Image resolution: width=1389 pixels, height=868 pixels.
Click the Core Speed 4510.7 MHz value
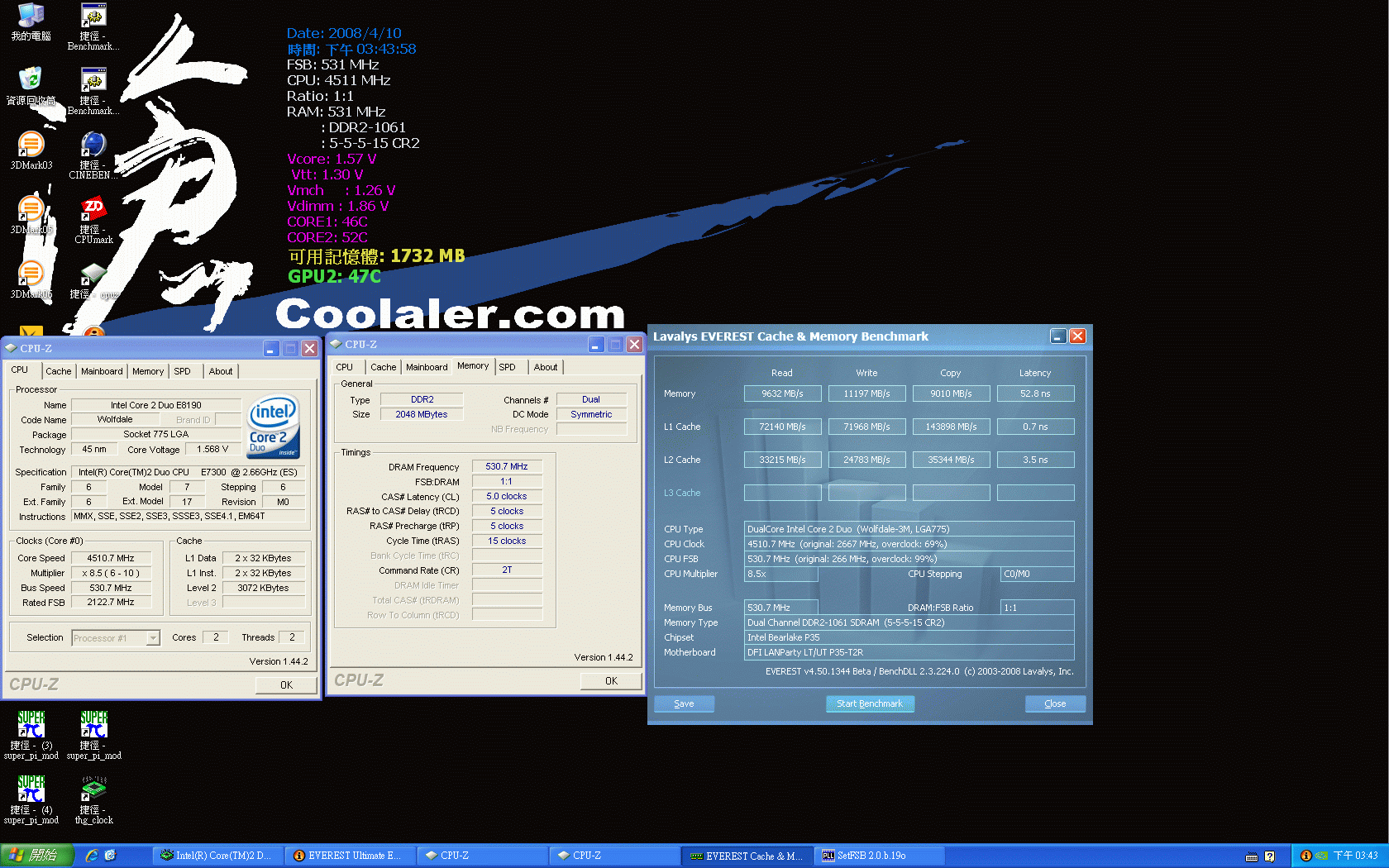(x=111, y=558)
